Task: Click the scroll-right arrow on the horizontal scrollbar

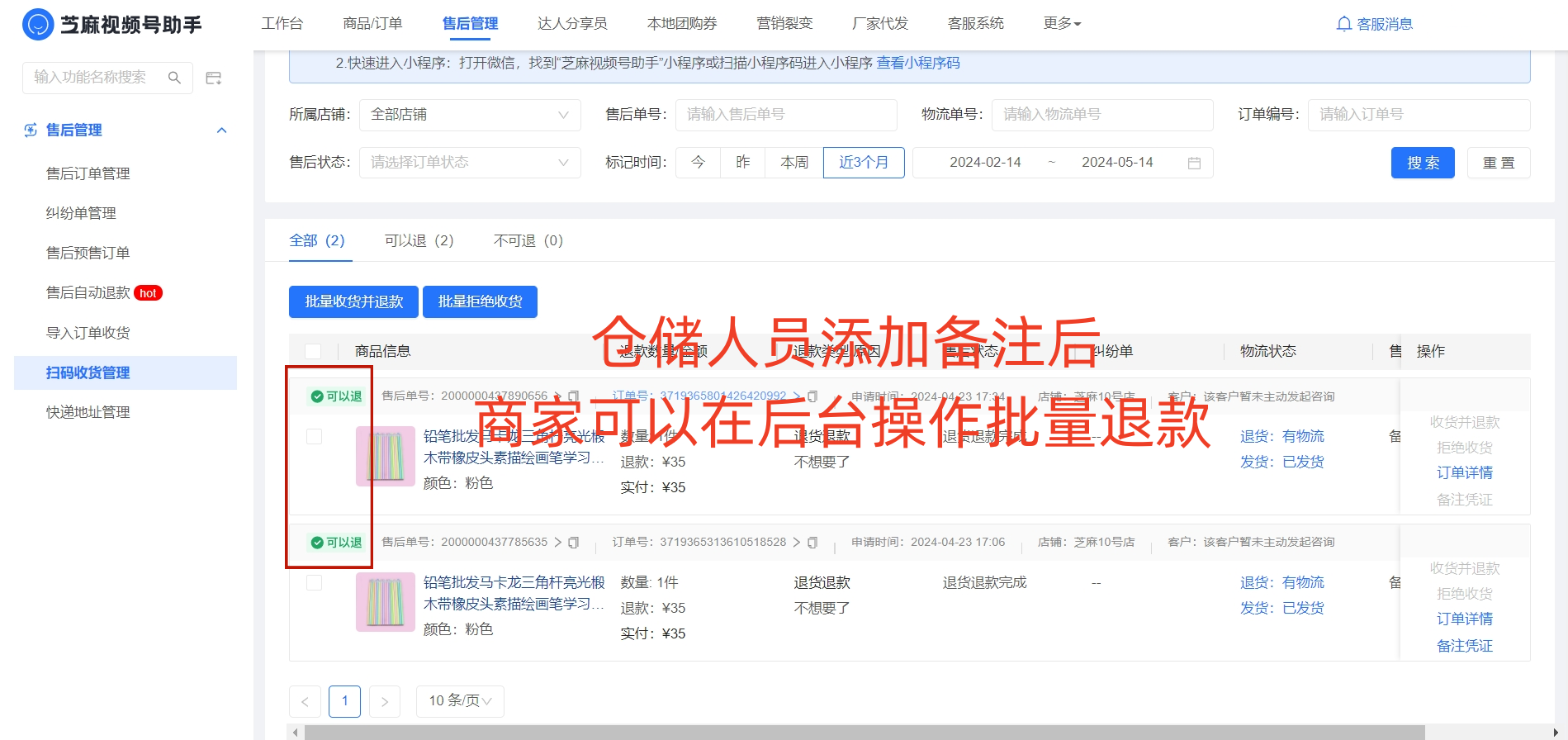Action: click(x=1556, y=733)
